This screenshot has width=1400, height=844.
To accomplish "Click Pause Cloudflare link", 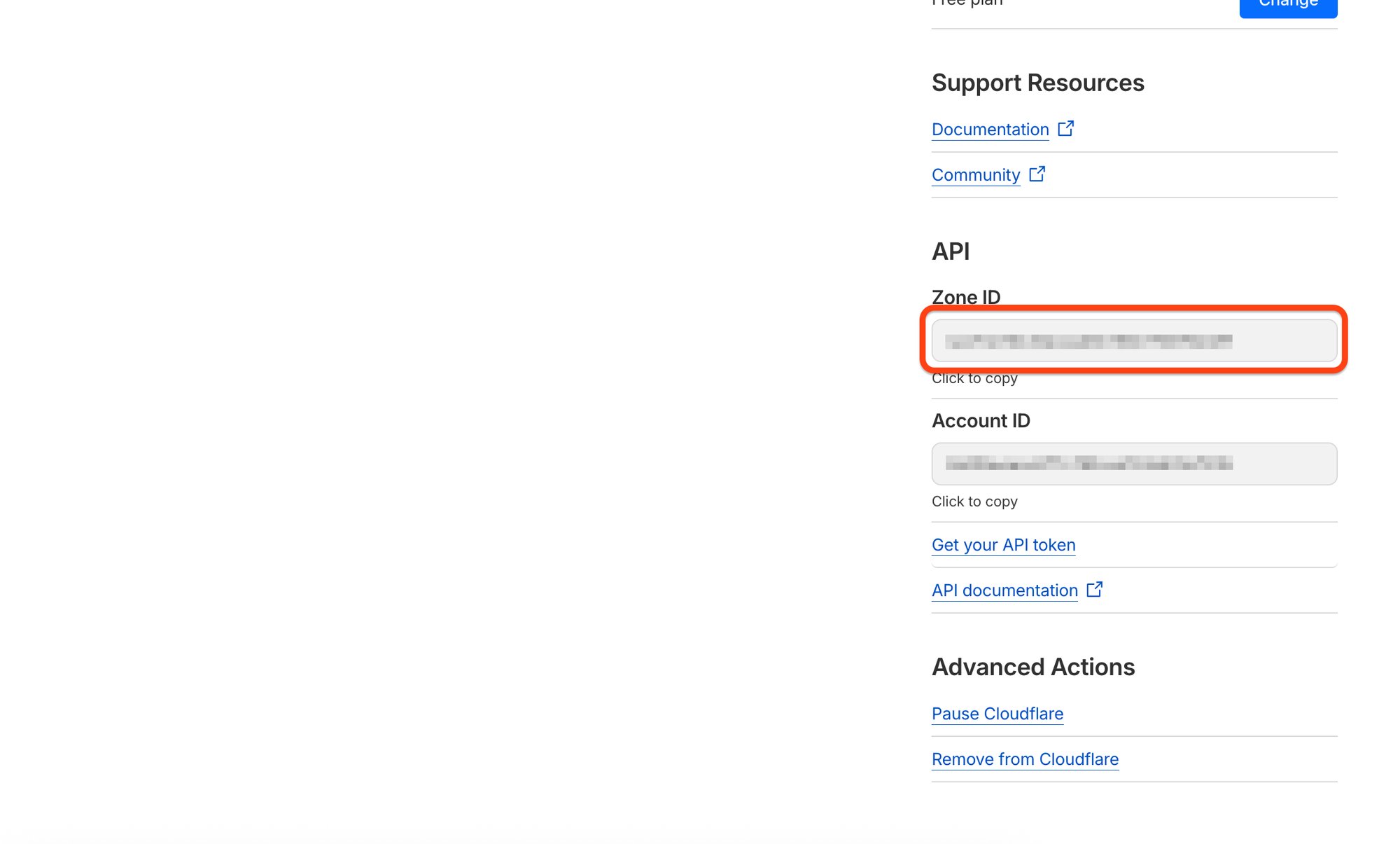I will 997,714.
